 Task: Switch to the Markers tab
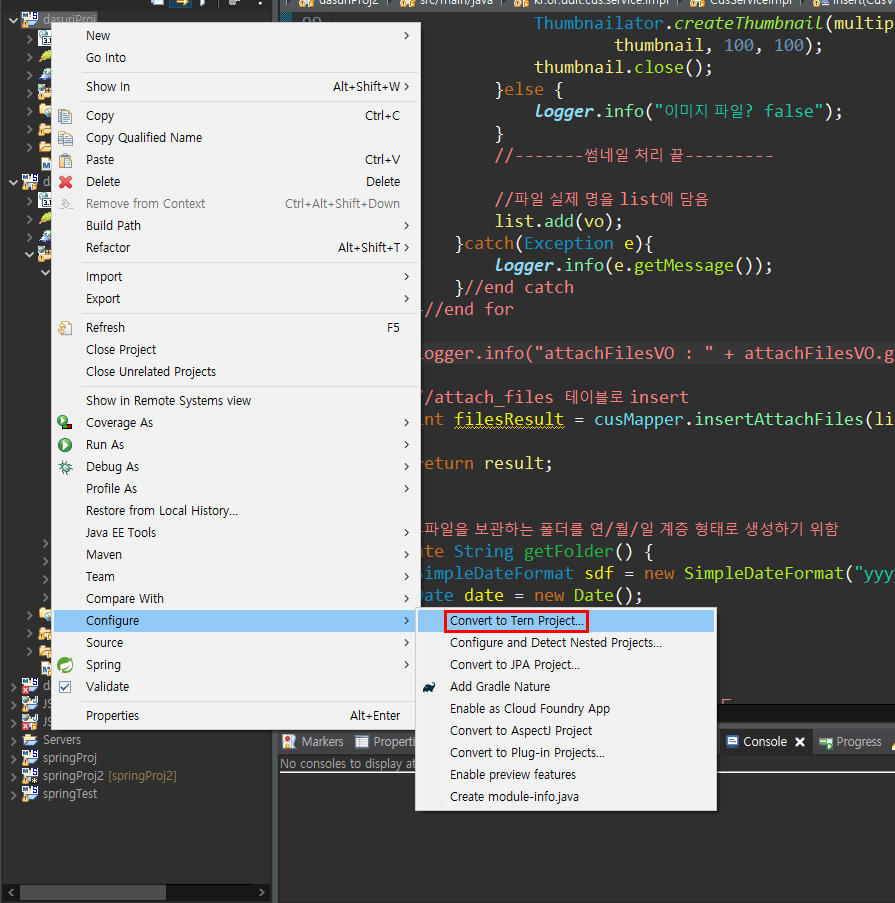[314, 742]
